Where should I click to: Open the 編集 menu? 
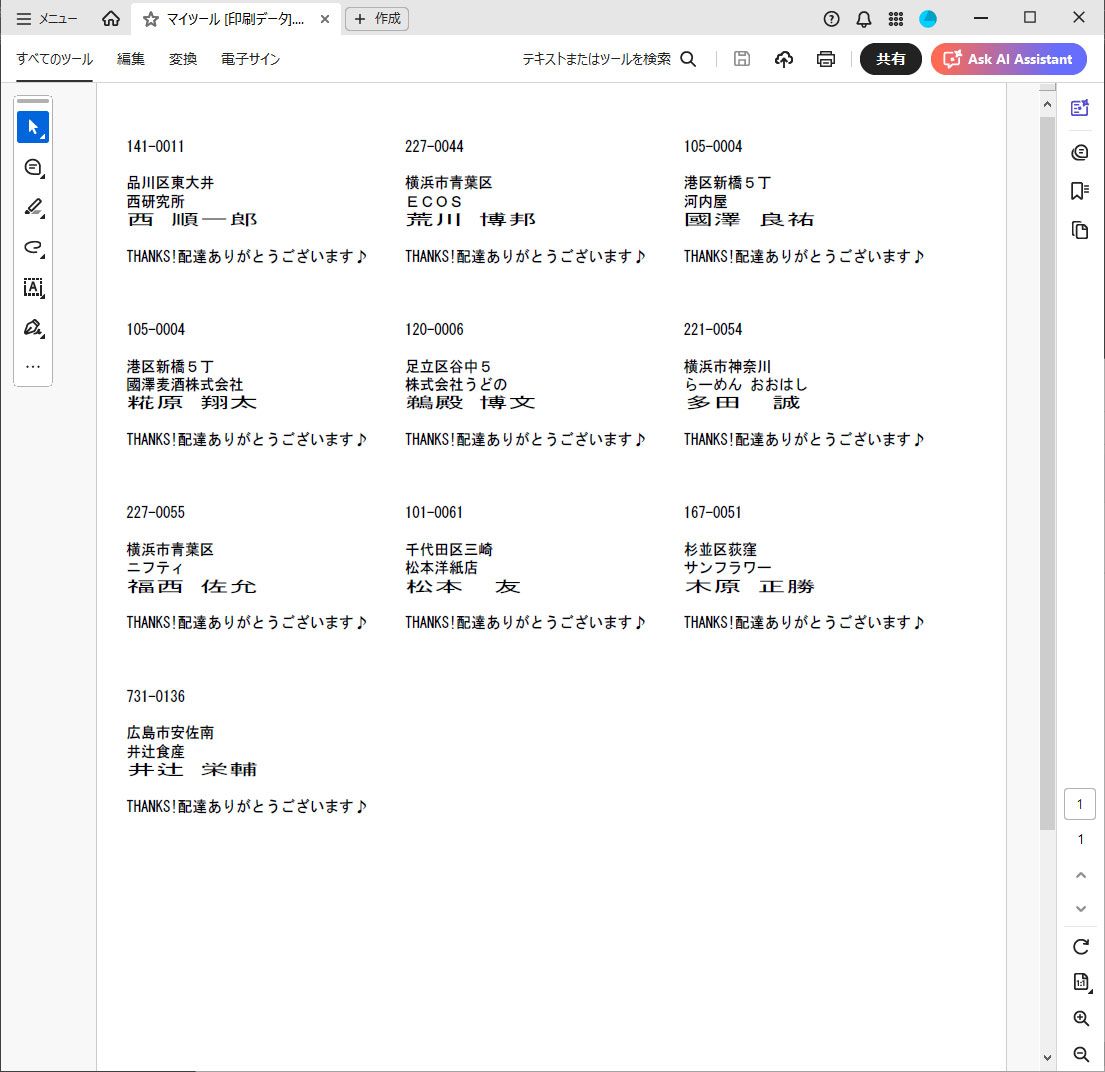pyautogui.click(x=131, y=59)
